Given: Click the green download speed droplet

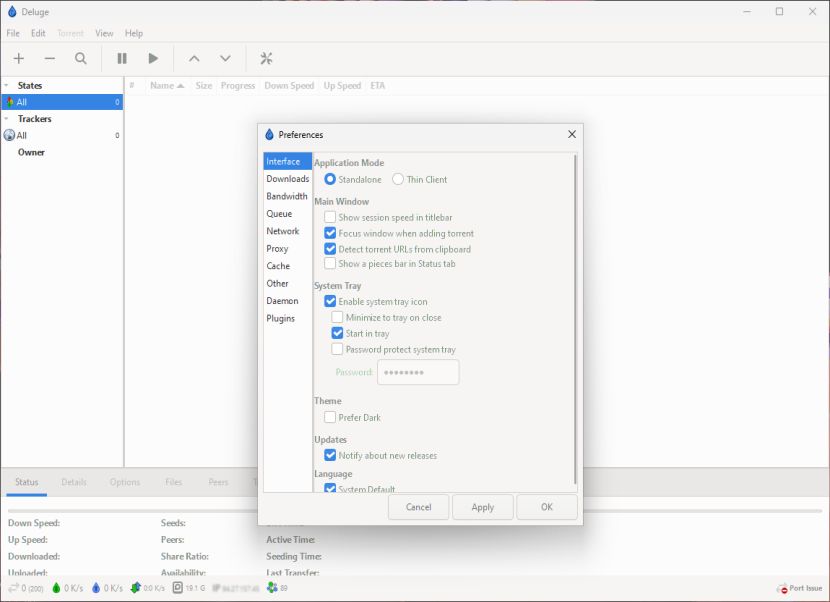Looking at the screenshot, I should [x=56, y=588].
